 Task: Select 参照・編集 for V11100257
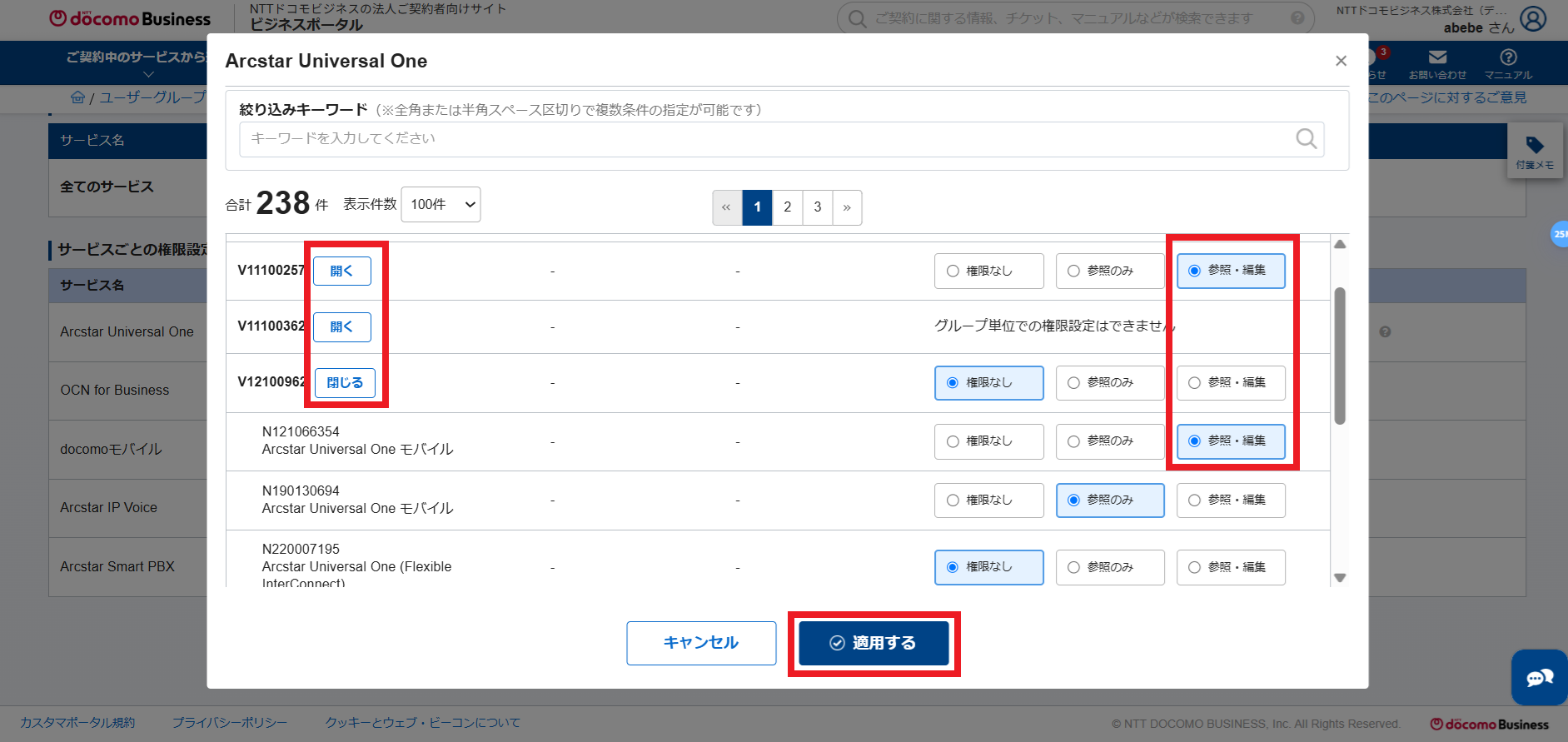tap(1231, 271)
